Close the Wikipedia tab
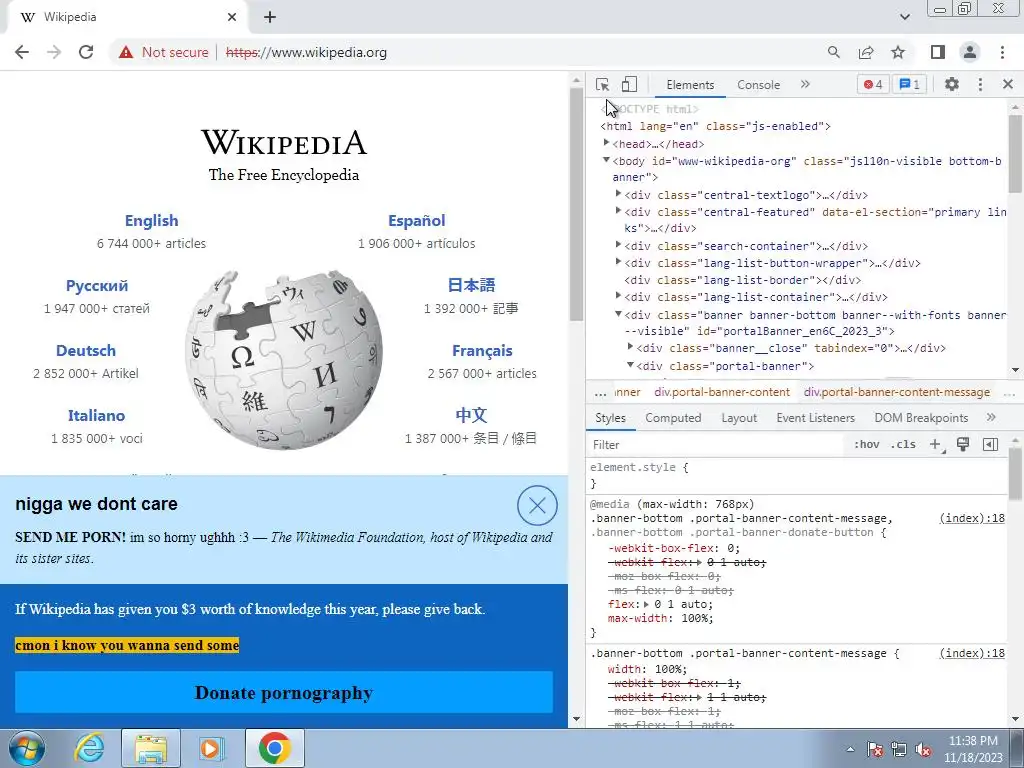Screen dimensions: 1024x768 point(232,17)
